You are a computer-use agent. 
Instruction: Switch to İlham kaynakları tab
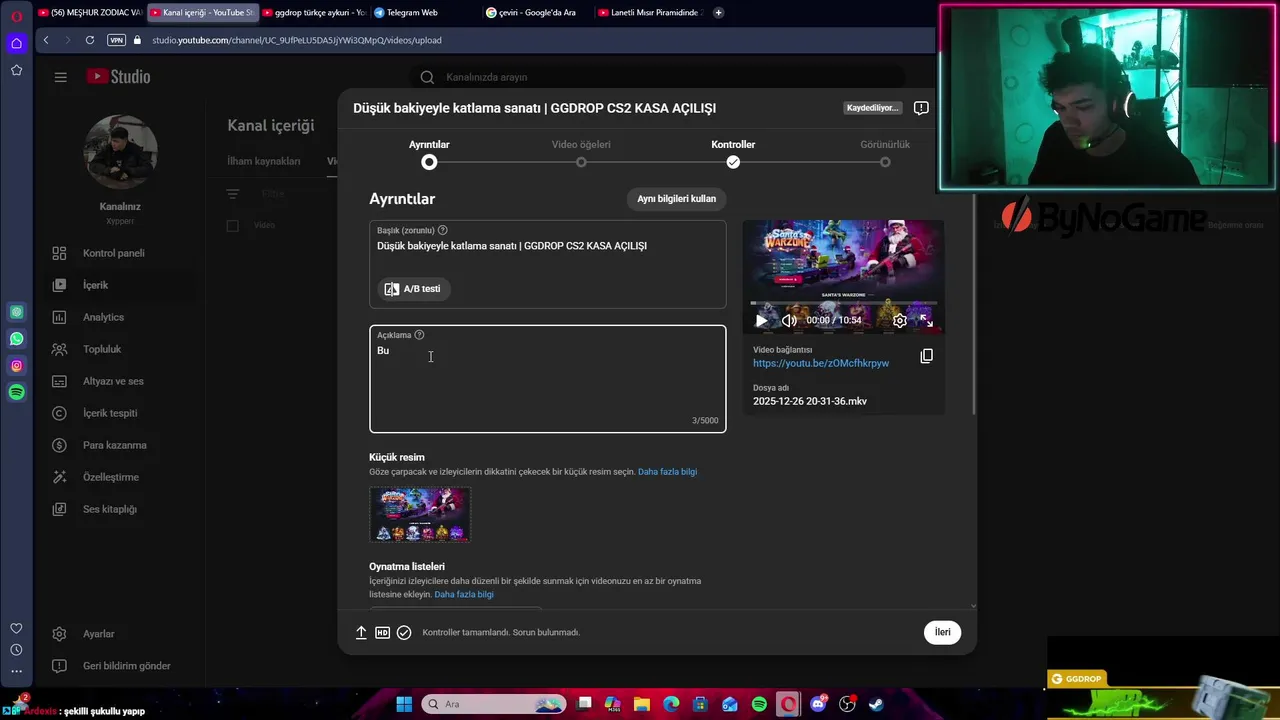[x=264, y=161]
